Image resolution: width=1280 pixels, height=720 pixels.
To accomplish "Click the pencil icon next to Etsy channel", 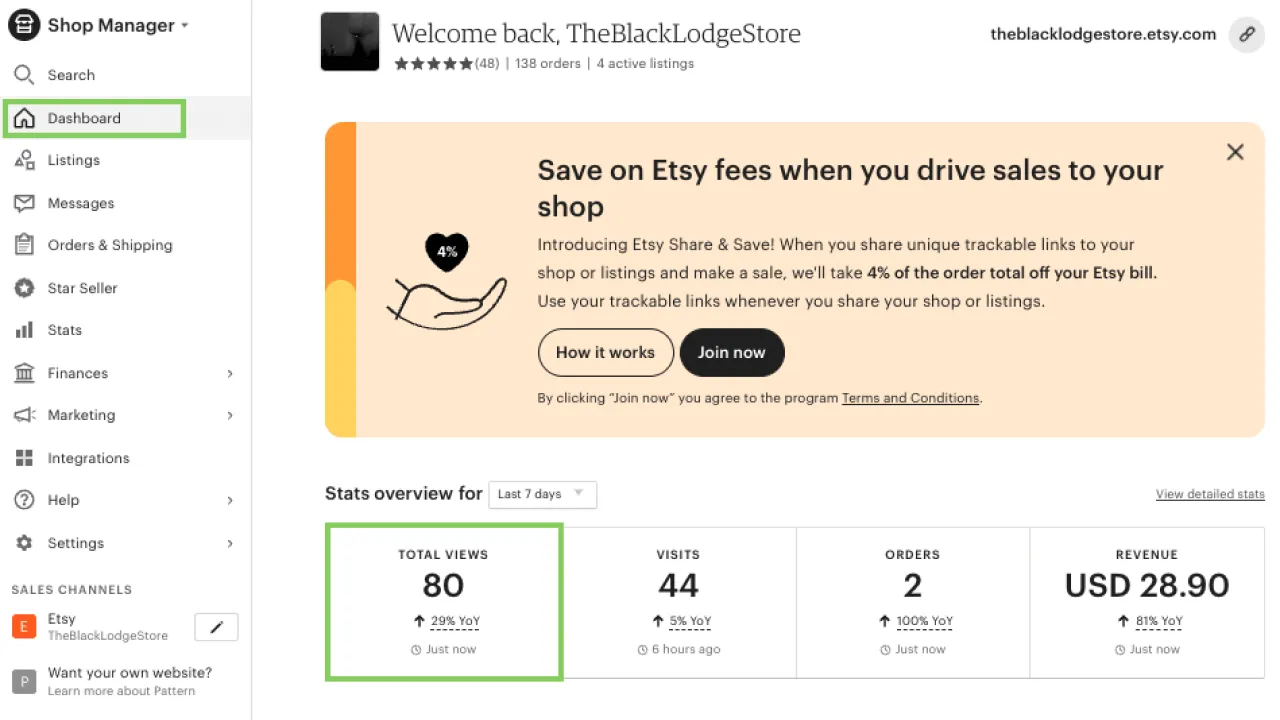I will [216, 627].
